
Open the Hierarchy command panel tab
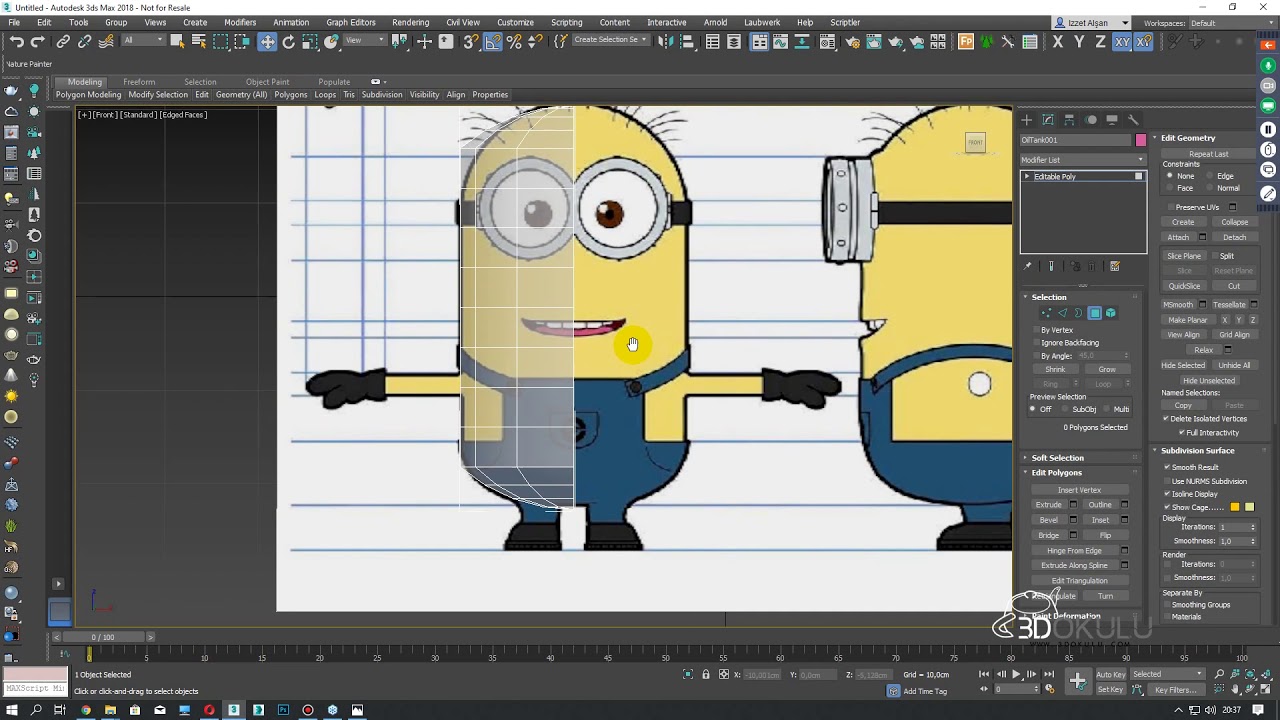click(1069, 120)
